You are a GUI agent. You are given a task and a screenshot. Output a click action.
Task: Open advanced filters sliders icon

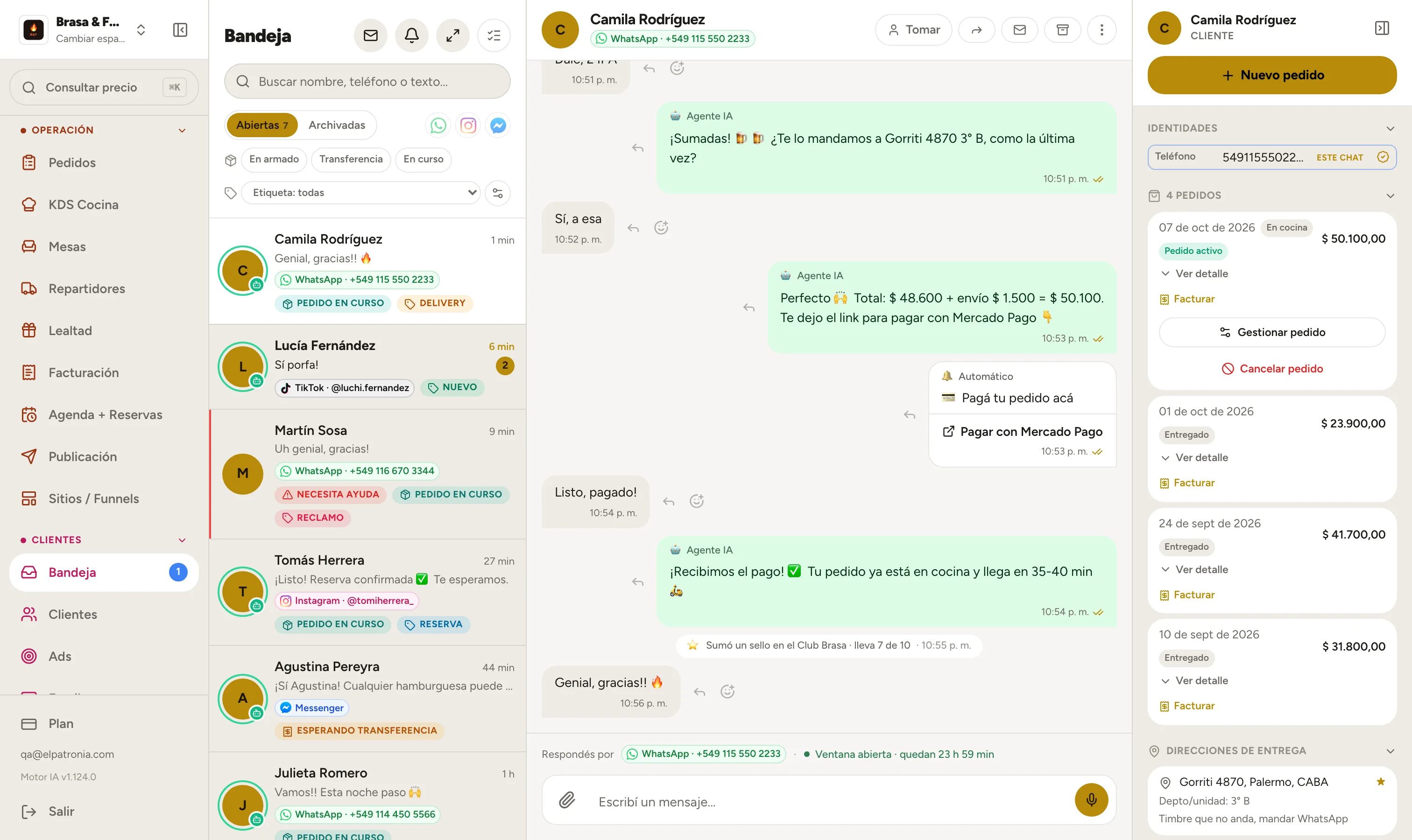click(498, 193)
